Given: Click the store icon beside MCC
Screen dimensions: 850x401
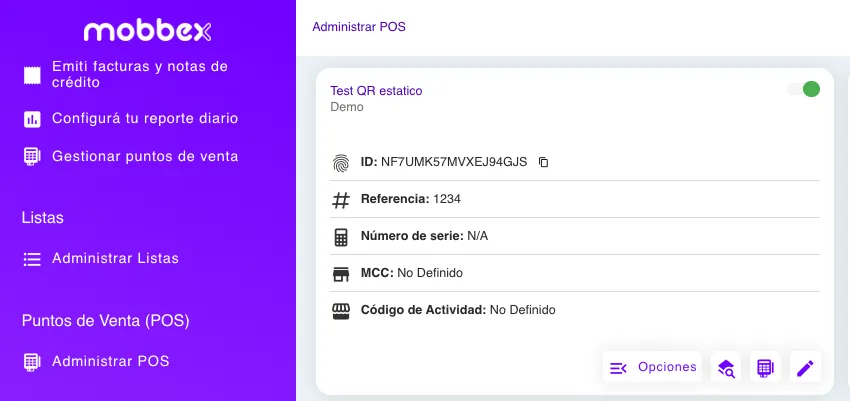Looking at the screenshot, I should [340, 274].
